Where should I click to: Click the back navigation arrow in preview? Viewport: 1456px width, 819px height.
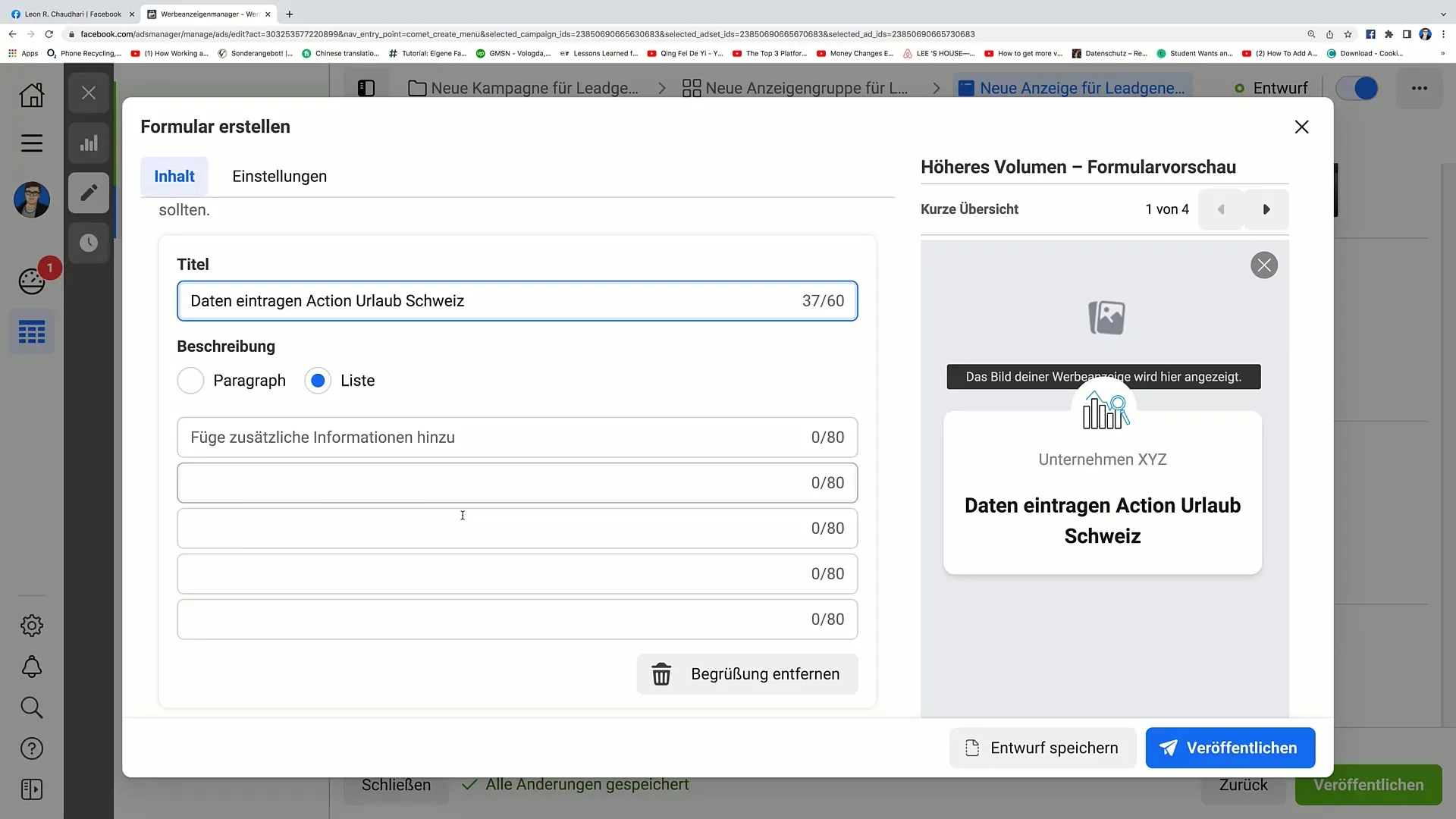(x=1221, y=209)
